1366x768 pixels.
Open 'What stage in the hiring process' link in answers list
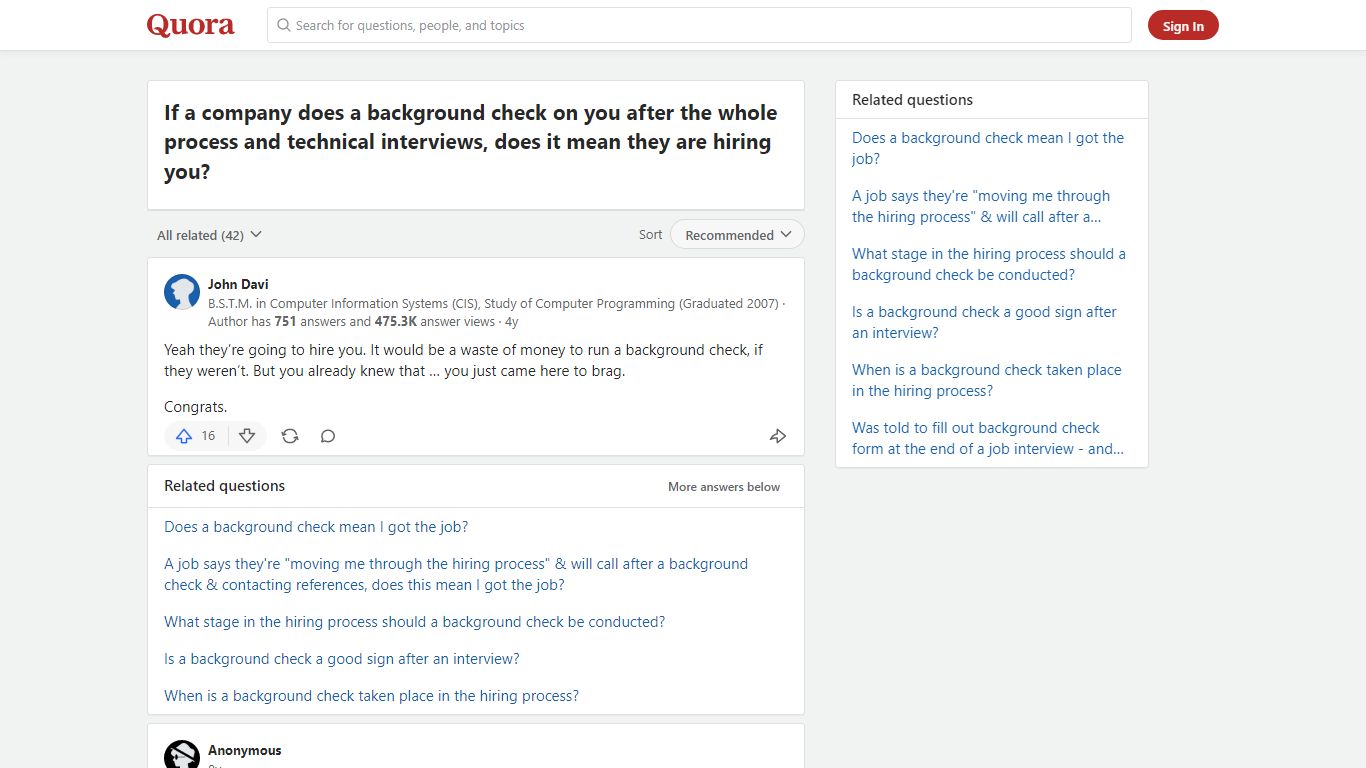(414, 622)
